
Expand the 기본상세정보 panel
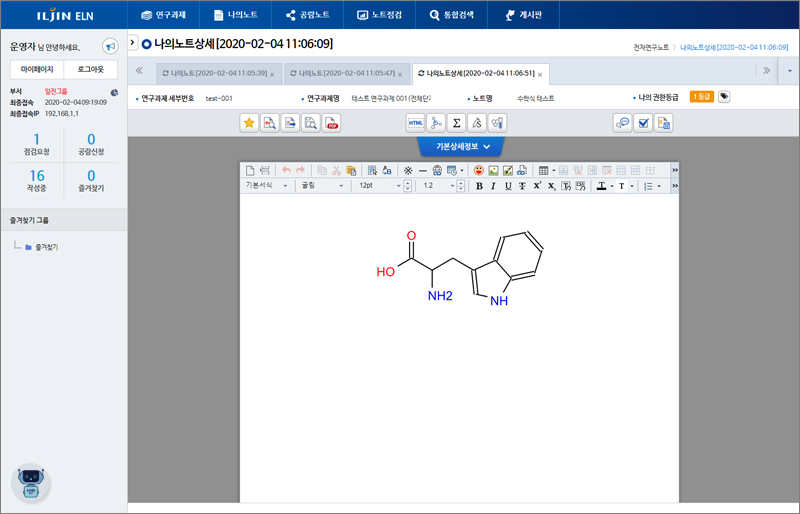pyautogui.click(x=461, y=146)
